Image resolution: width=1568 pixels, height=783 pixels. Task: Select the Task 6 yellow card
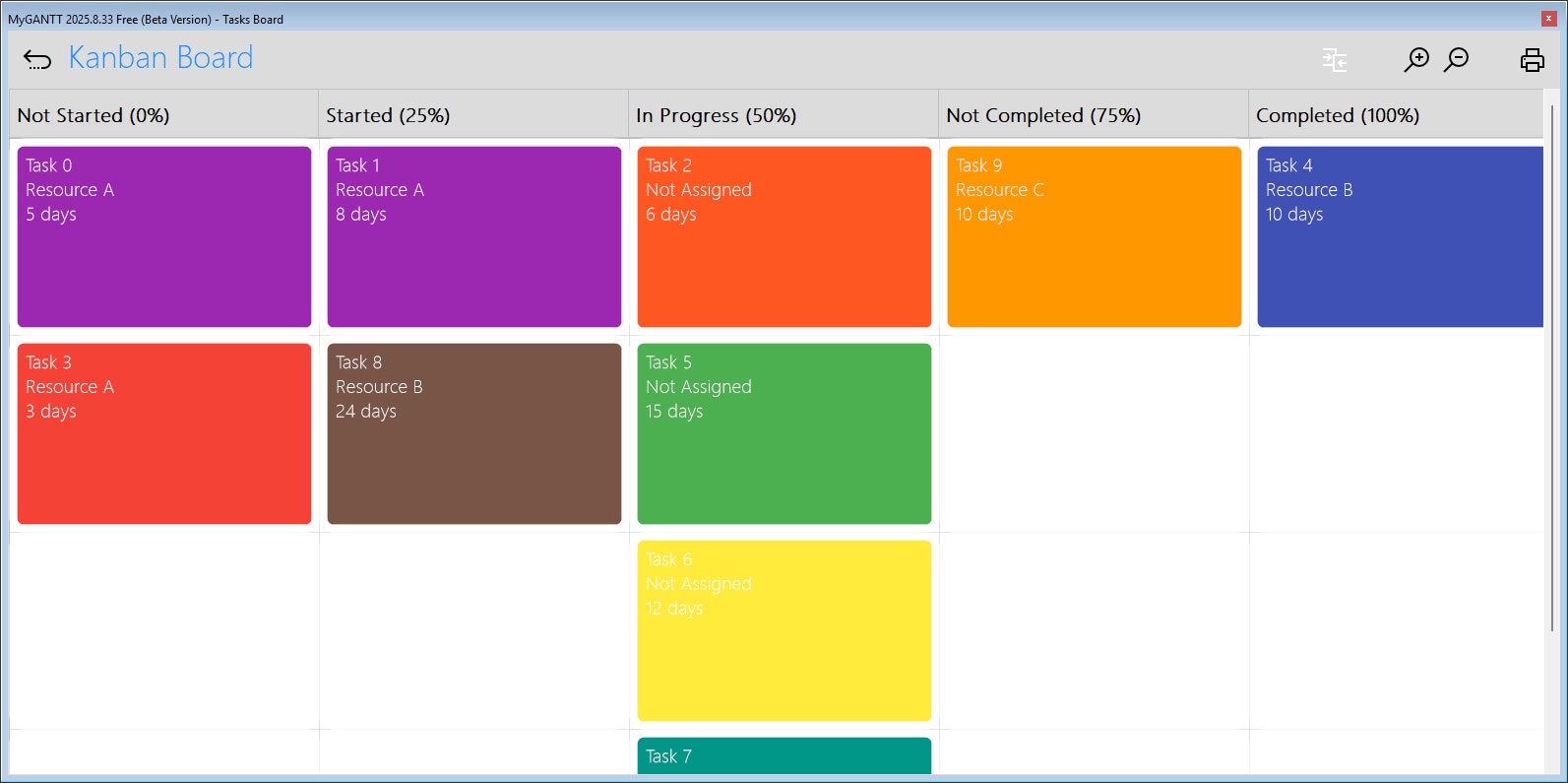pos(784,630)
